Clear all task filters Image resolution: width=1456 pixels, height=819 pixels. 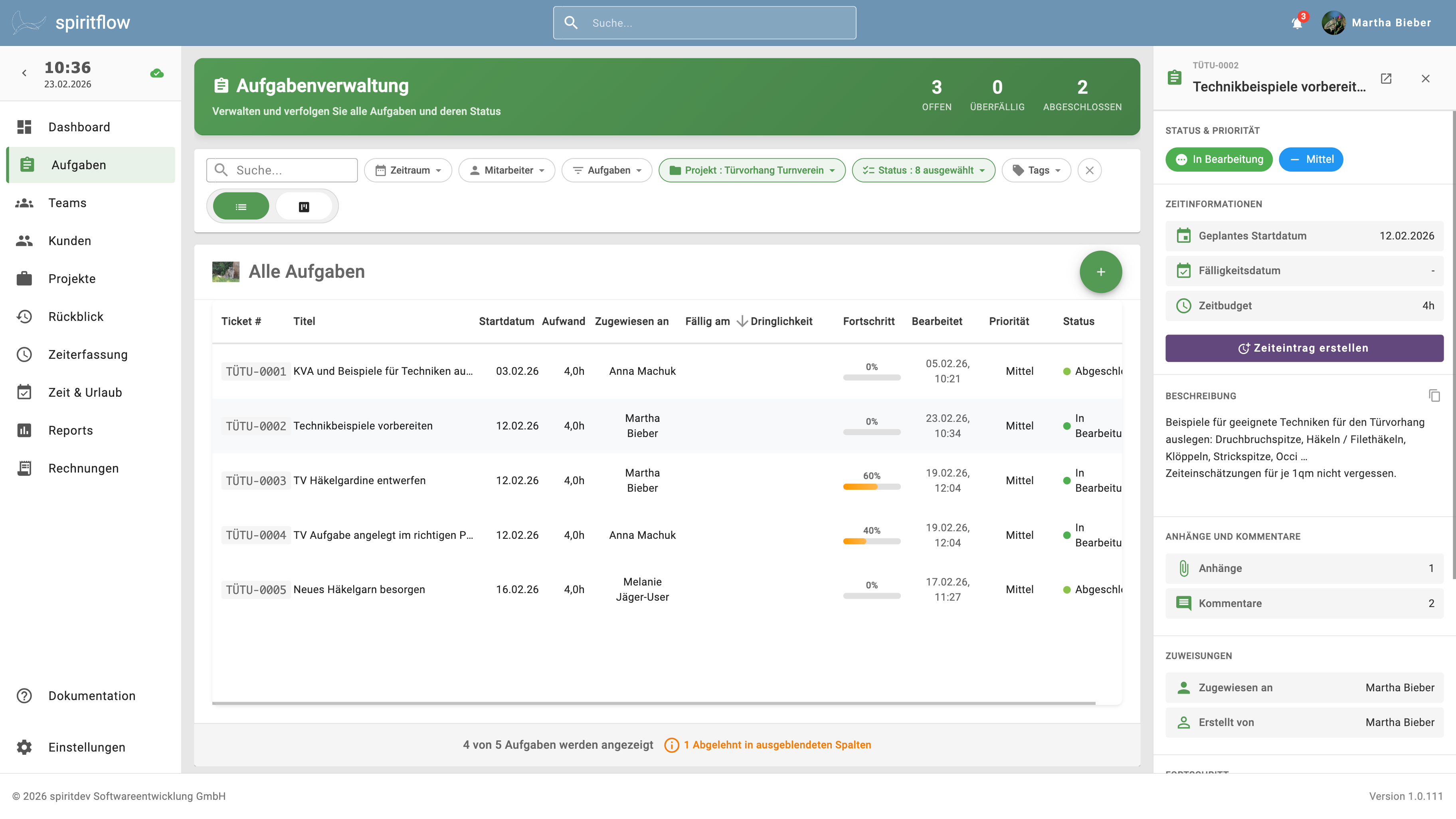click(1090, 170)
